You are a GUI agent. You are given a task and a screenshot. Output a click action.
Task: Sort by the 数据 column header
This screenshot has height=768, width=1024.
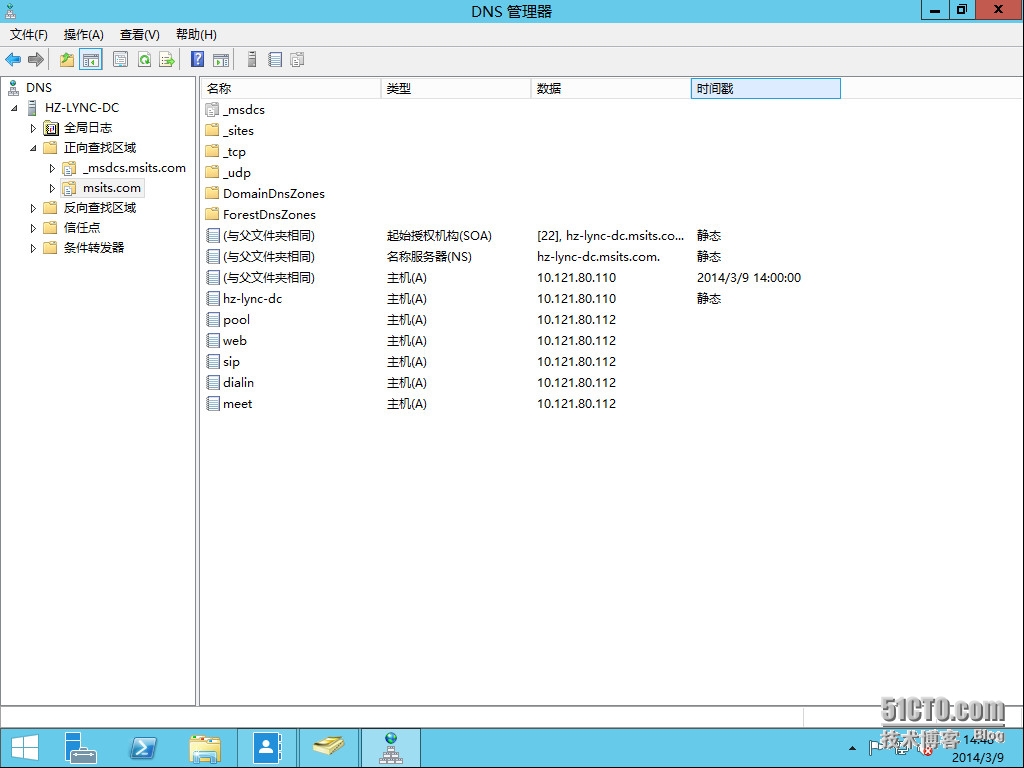611,89
